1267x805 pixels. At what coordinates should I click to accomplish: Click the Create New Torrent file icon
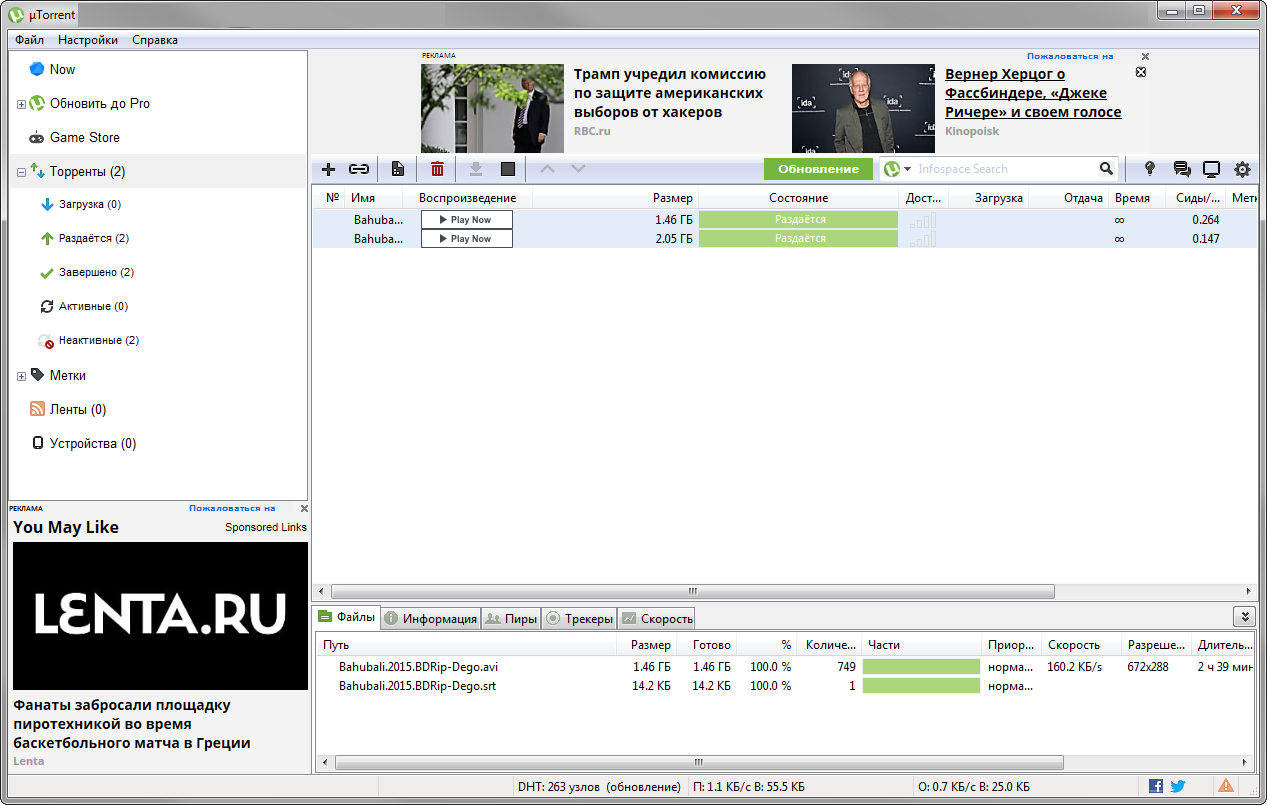[x=398, y=169]
